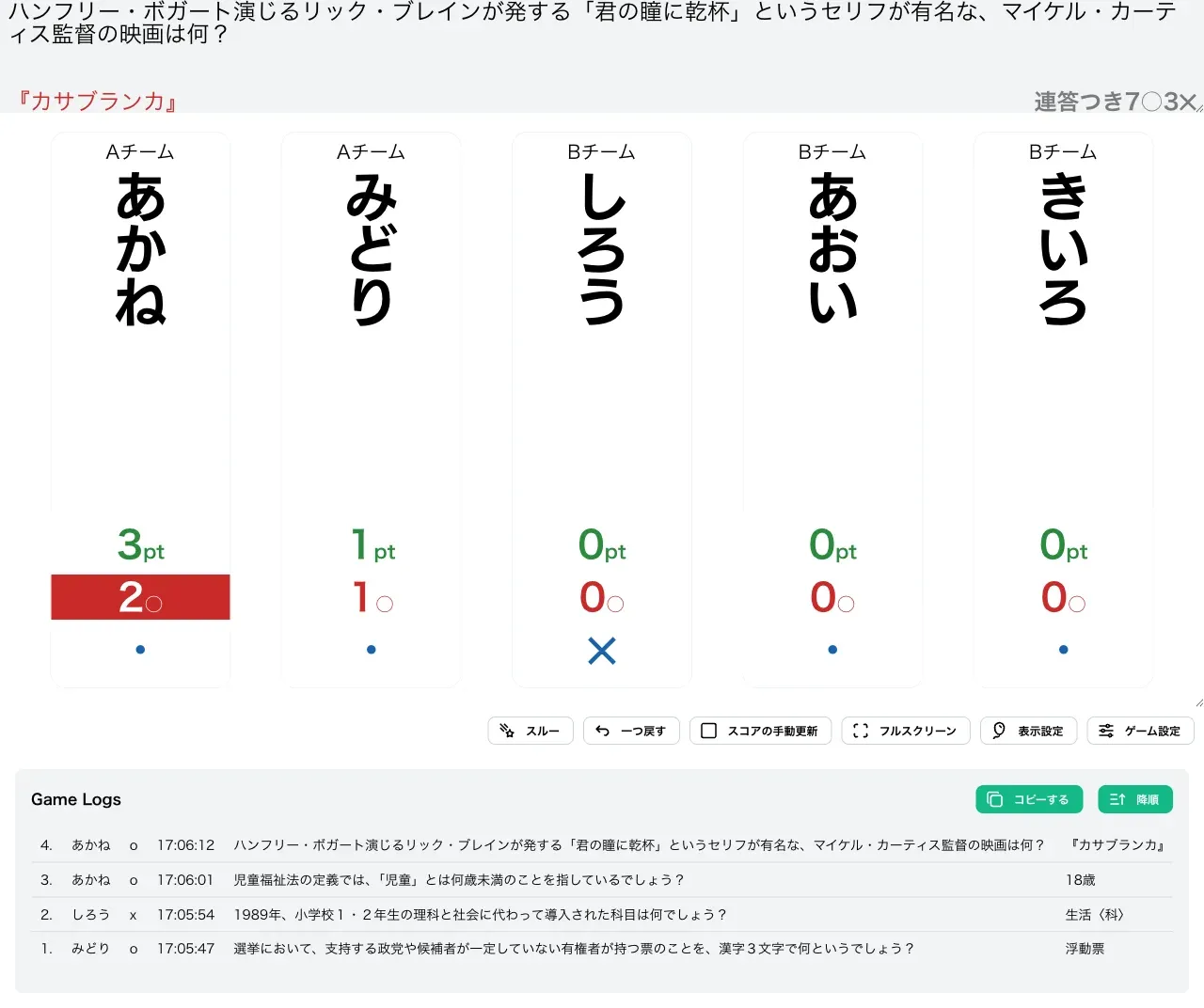The height and width of the screenshot is (1008, 1204).
Task: Click the blue dot under あかね's score
Action: [x=140, y=650]
